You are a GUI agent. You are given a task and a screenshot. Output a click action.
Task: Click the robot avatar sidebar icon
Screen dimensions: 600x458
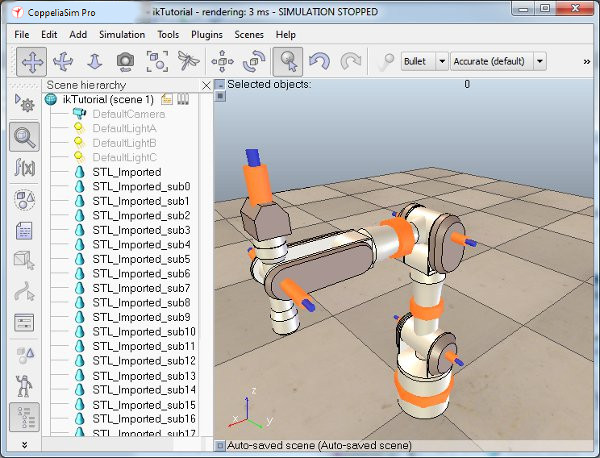[24, 386]
